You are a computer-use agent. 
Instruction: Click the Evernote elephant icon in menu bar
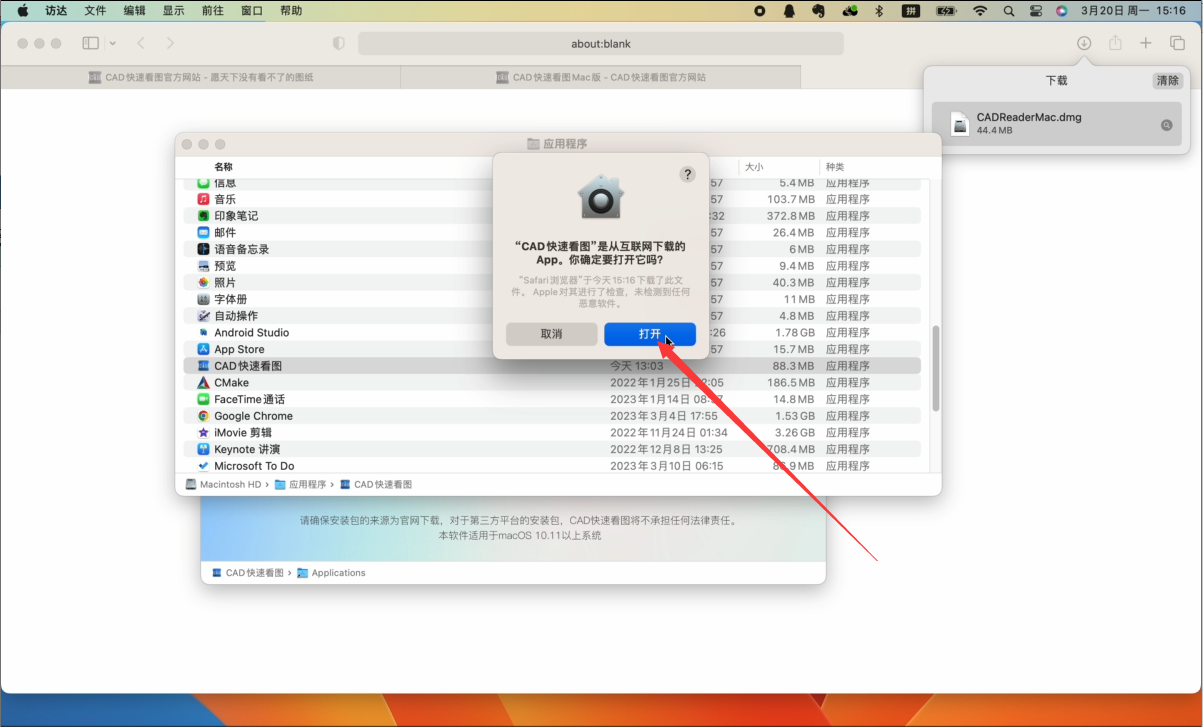(x=819, y=11)
